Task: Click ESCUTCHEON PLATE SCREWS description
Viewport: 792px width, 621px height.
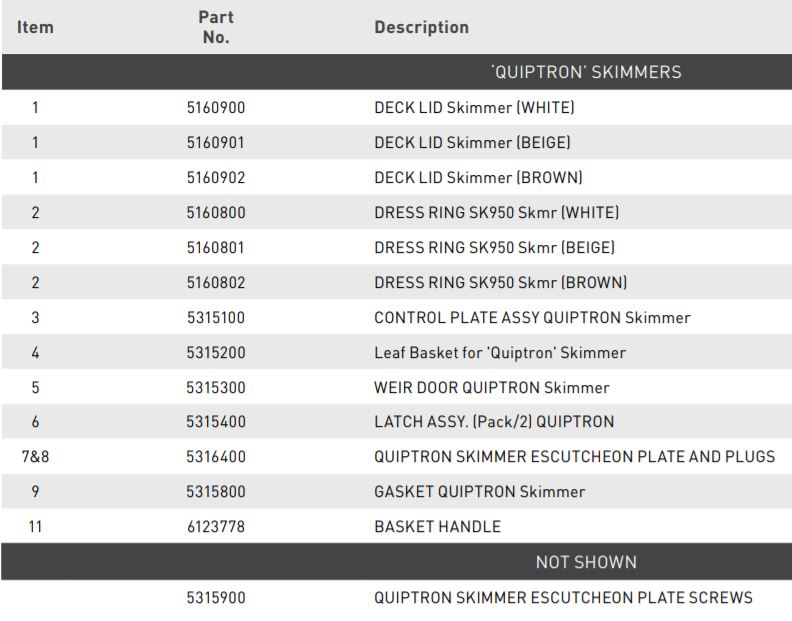Action: (563, 598)
